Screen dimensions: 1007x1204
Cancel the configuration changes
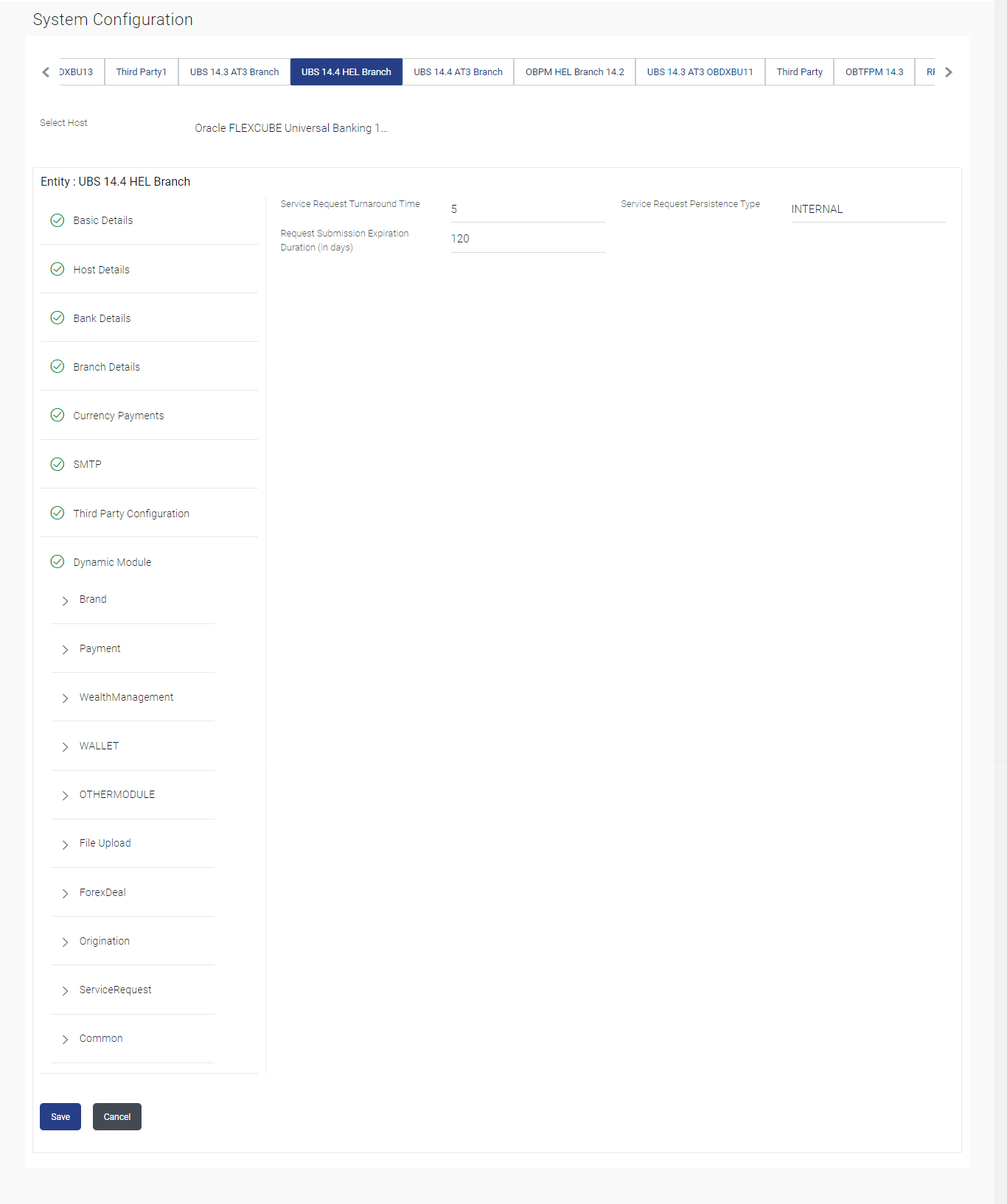[117, 1116]
